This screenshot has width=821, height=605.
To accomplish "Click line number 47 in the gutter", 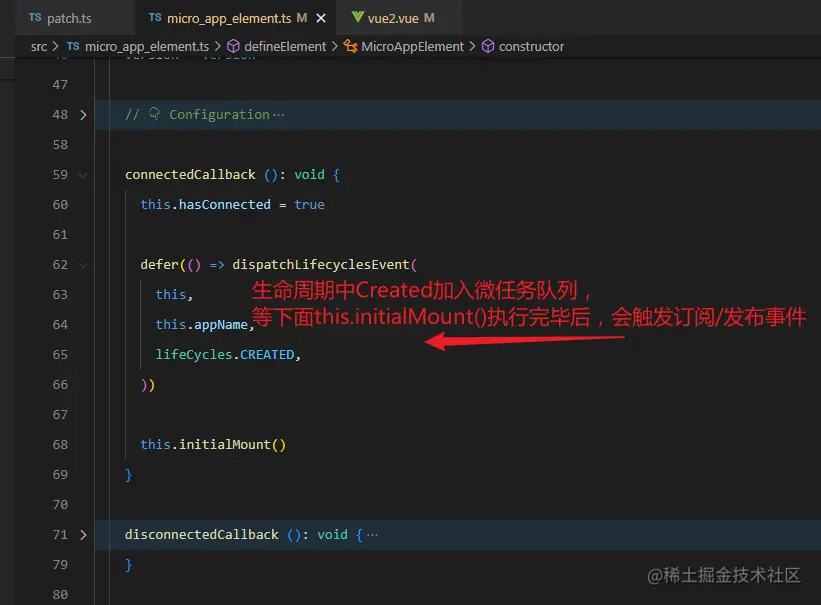I will tap(60, 85).
